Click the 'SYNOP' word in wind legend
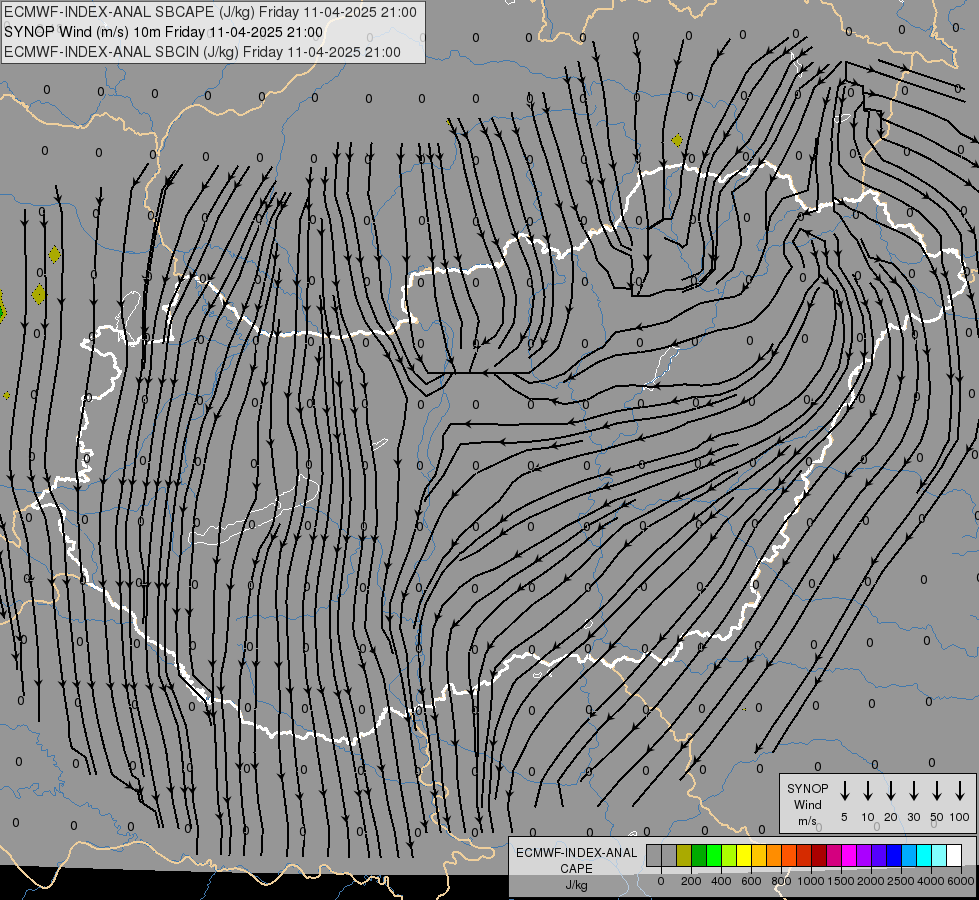 click(807, 788)
